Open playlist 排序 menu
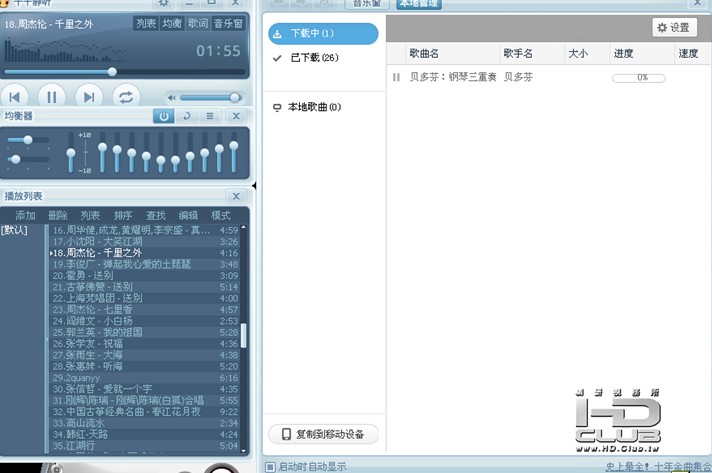This screenshot has width=712, height=473. click(123, 216)
